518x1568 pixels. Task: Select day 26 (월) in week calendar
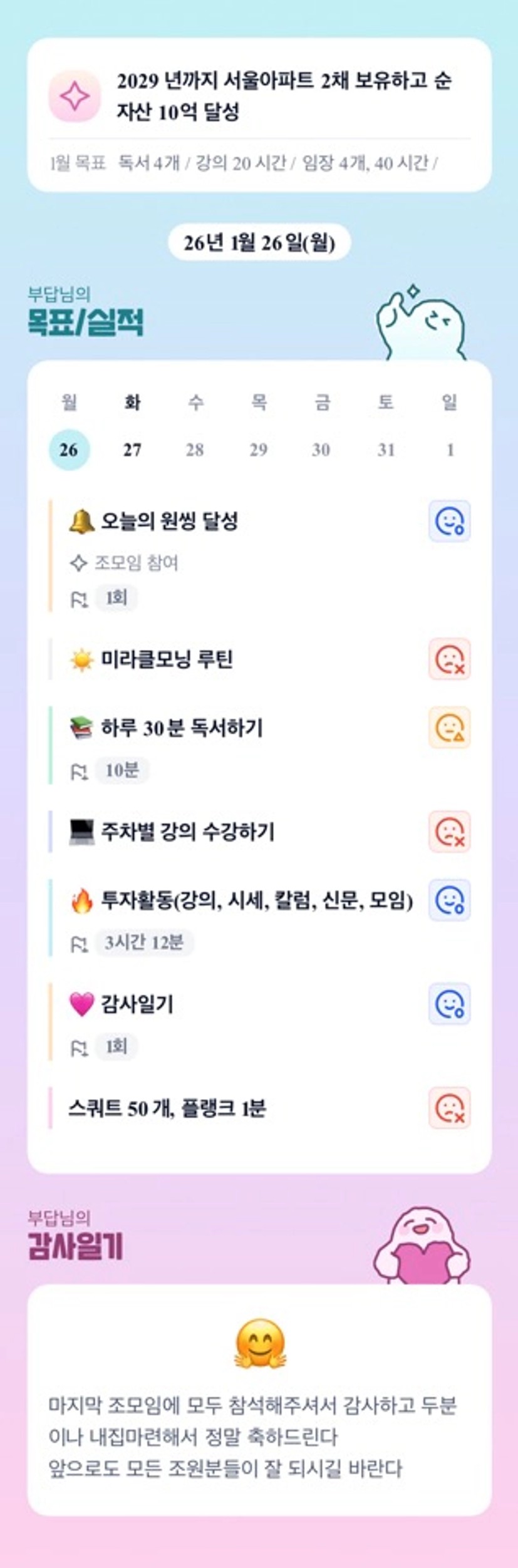point(69,450)
